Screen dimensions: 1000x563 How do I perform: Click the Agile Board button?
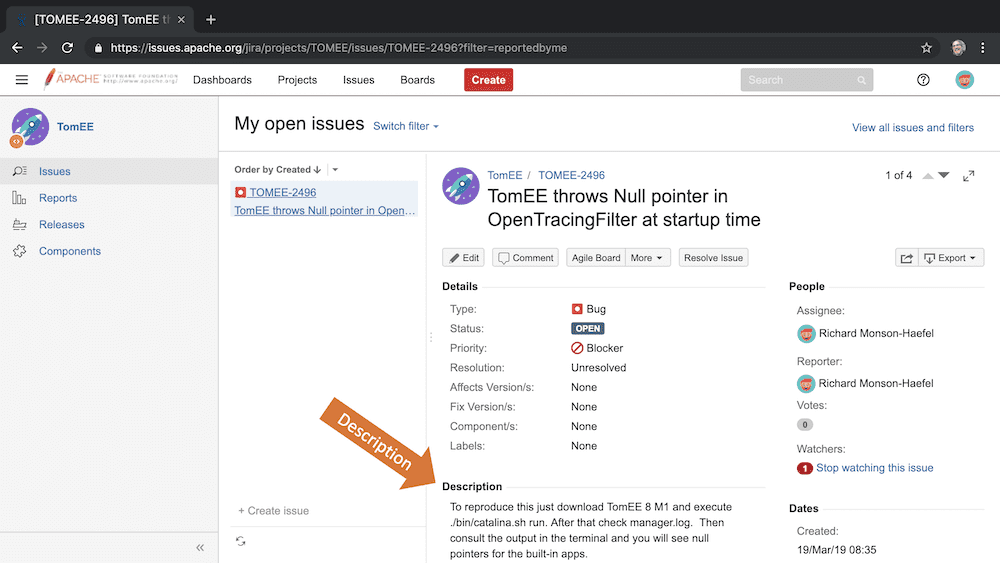click(x=596, y=258)
